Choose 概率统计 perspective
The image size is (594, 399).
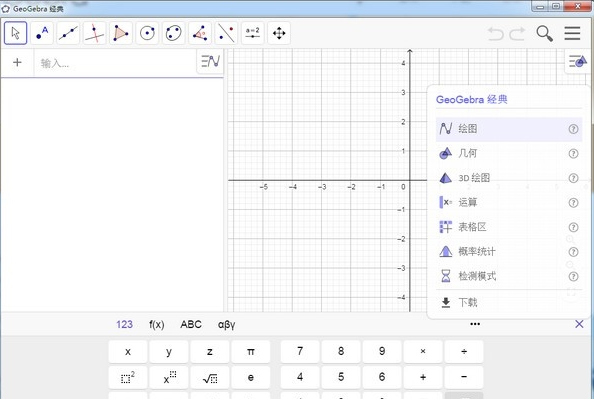(x=509, y=252)
